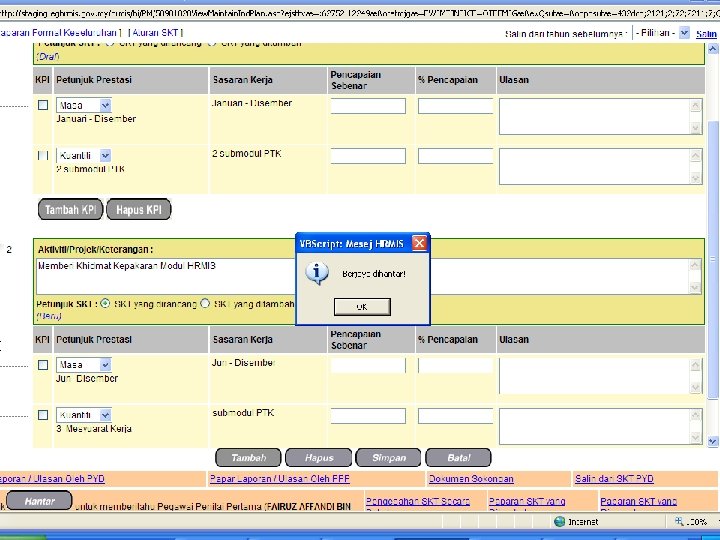Click % Pencapaian field for Januari - Disember
The image size is (720, 540).
point(455,106)
